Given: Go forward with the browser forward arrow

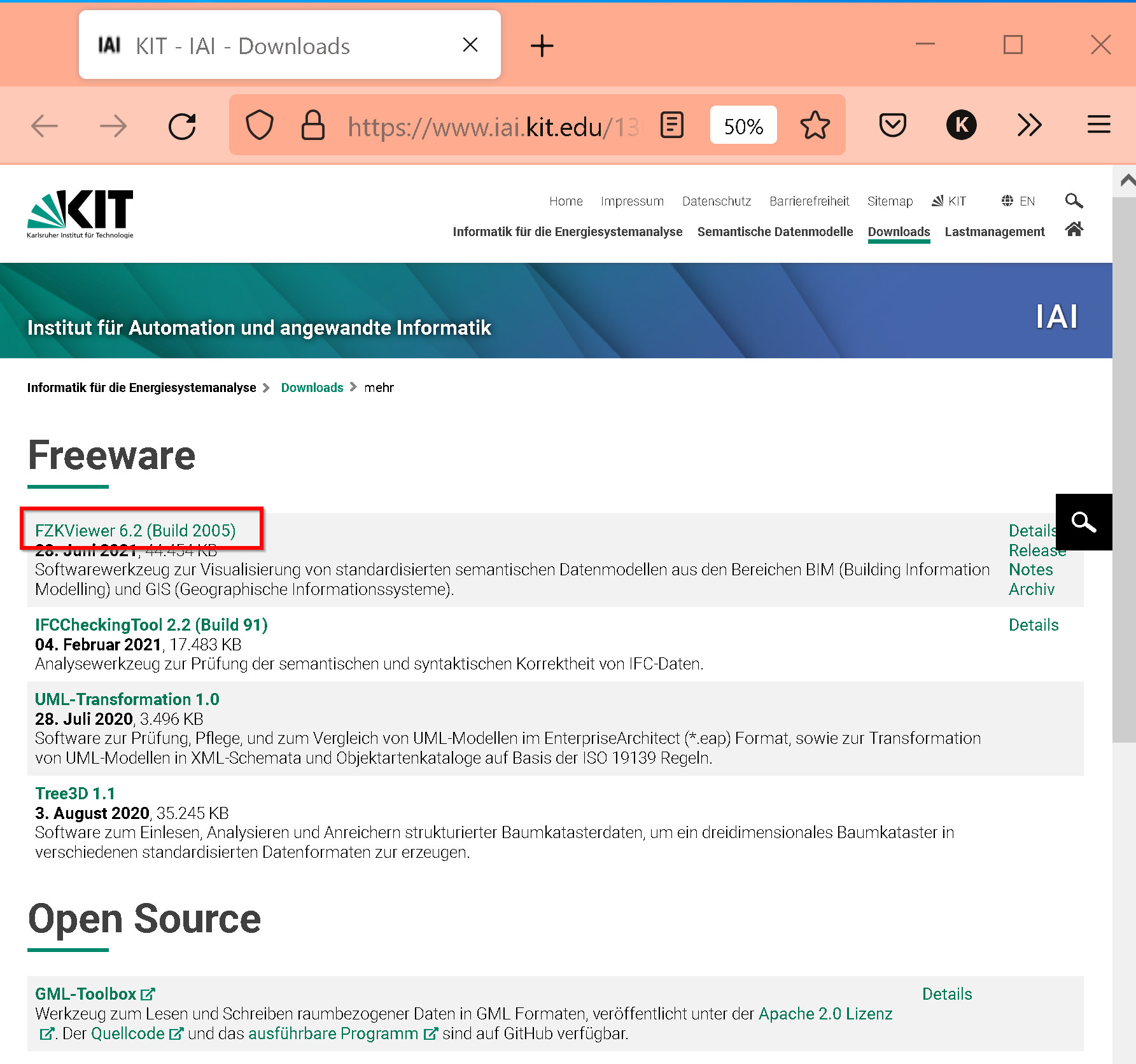Looking at the screenshot, I should (113, 125).
